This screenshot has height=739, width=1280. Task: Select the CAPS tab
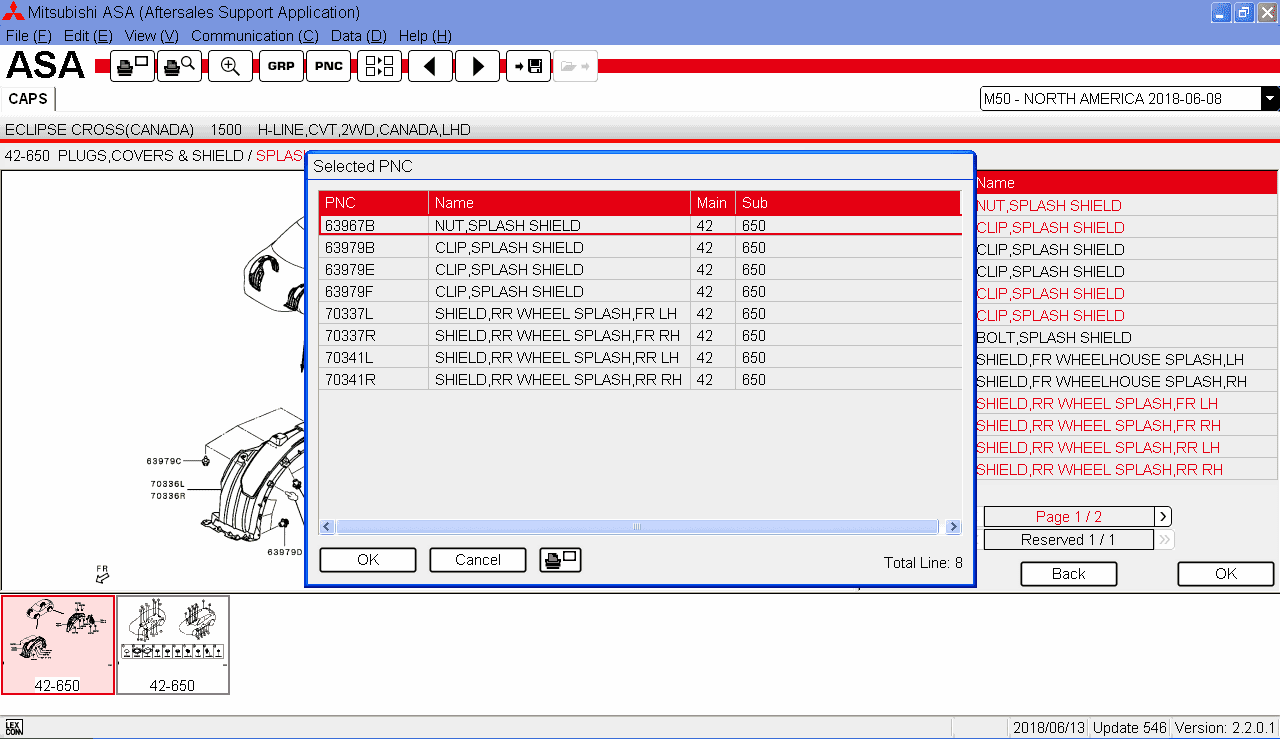(28, 99)
